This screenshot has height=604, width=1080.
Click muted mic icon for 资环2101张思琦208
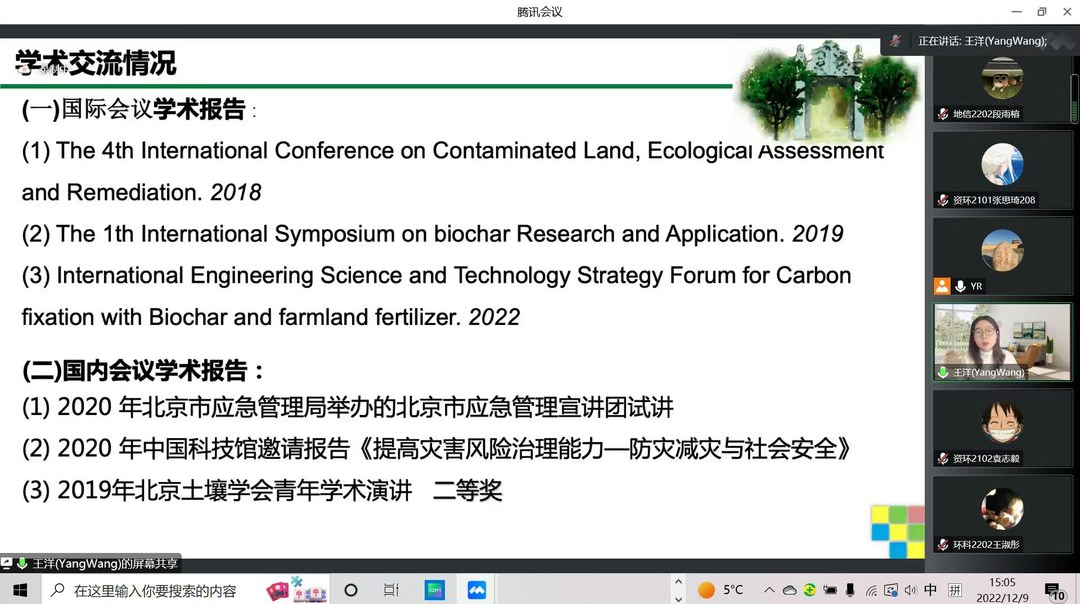(x=943, y=200)
